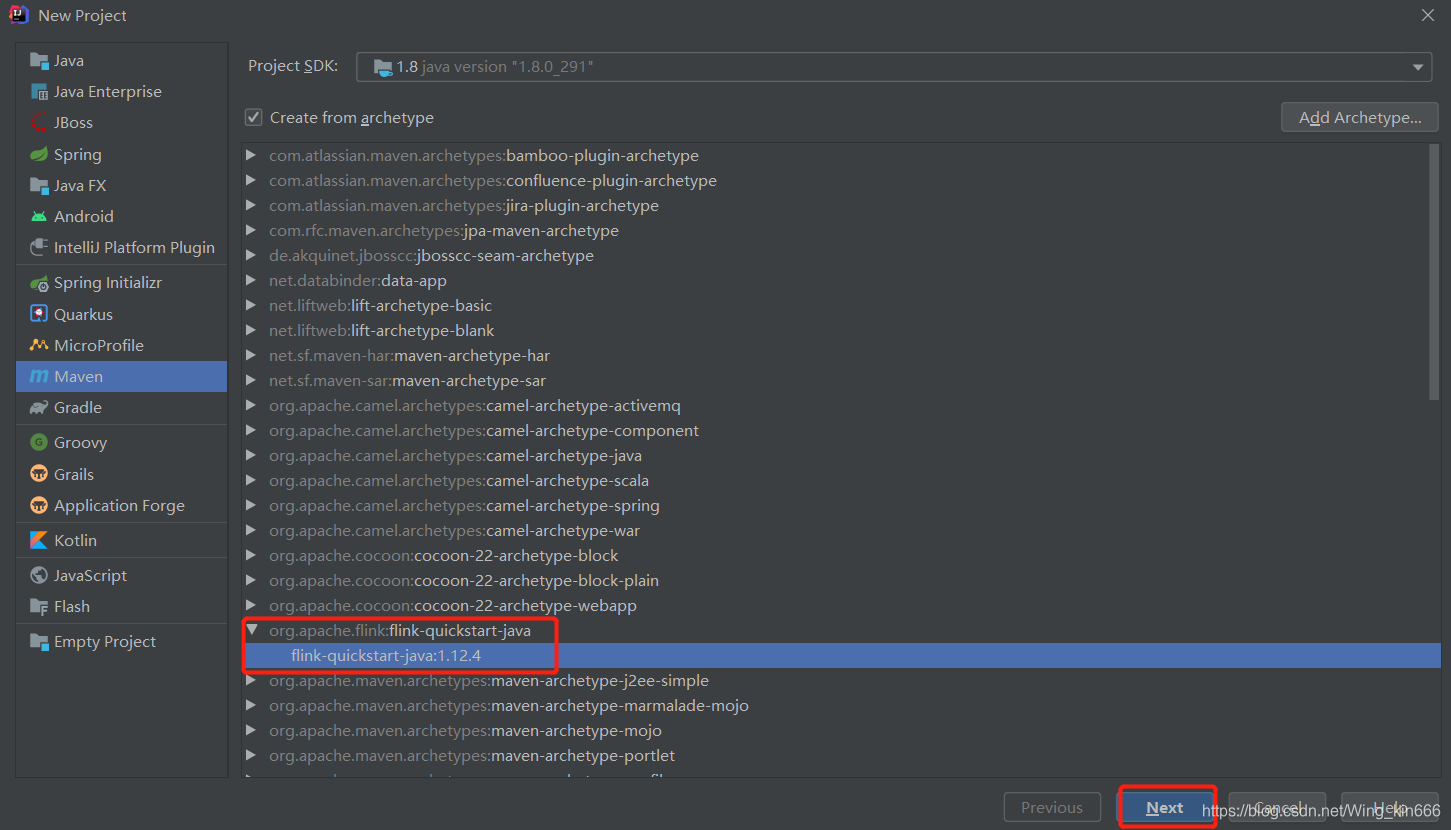This screenshot has height=830, width=1451.
Task: Expand the jira-plugin-archetype node
Action: (x=251, y=206)
